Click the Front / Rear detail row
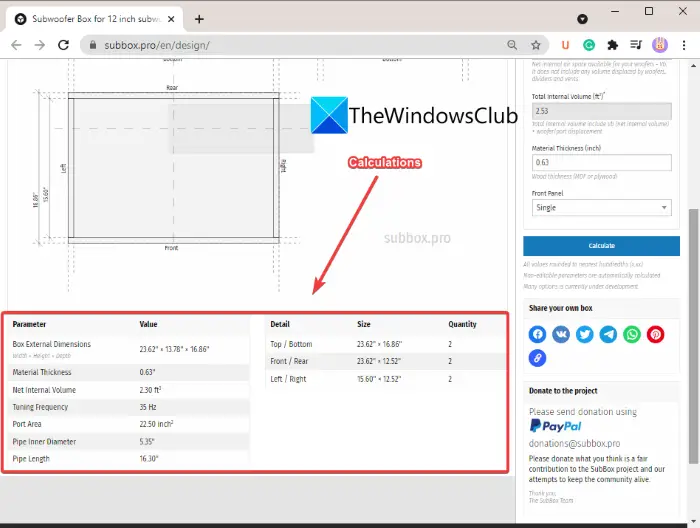Screen dimensions: 700x528 coord(386,361)
